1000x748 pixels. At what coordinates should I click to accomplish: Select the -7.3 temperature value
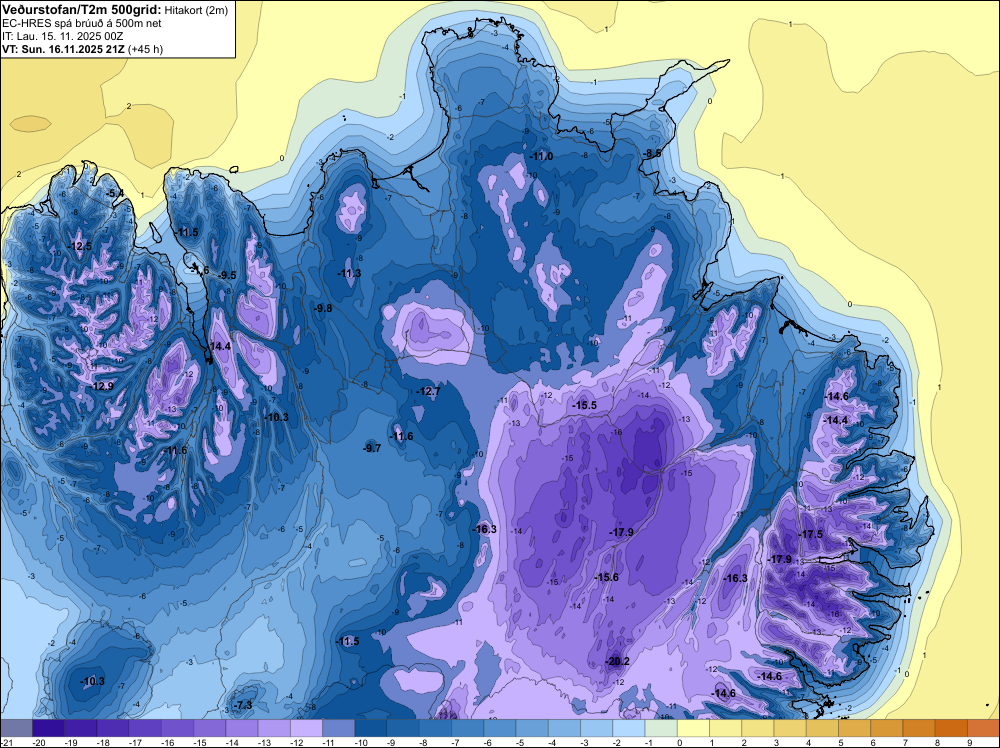tap(243, 705)
